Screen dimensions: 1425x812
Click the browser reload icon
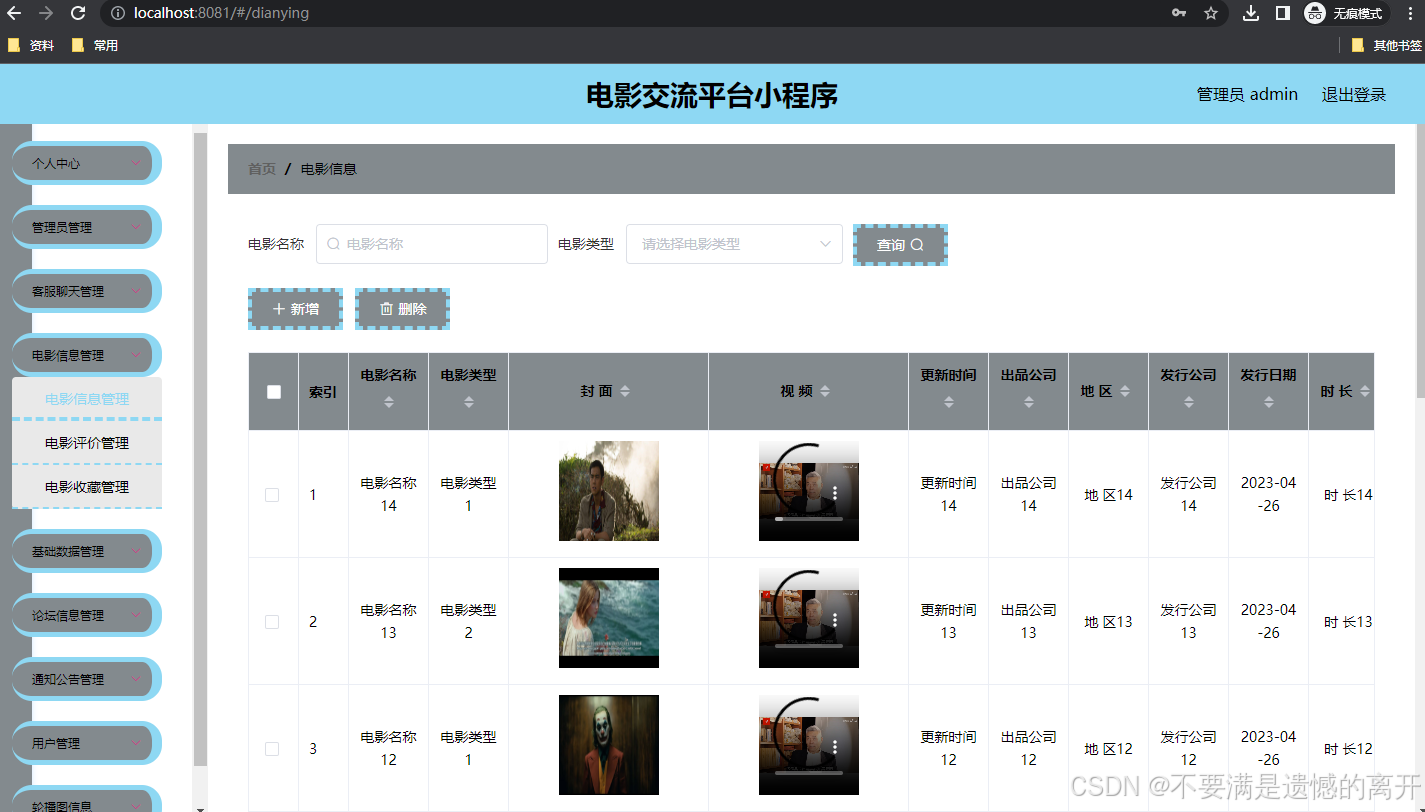tap(78, 13)
